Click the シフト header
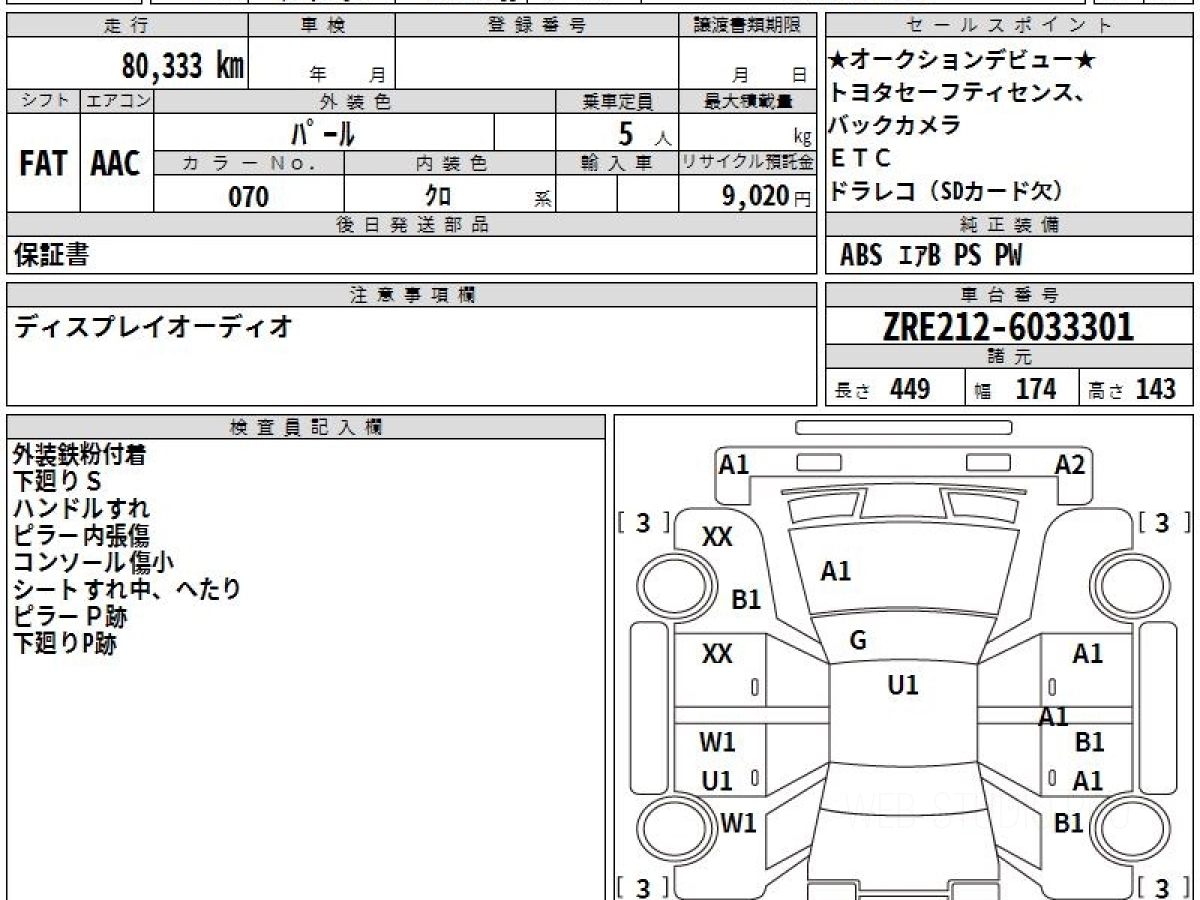This screenshot has width=1200, height=900. click(x=43, y=101)
